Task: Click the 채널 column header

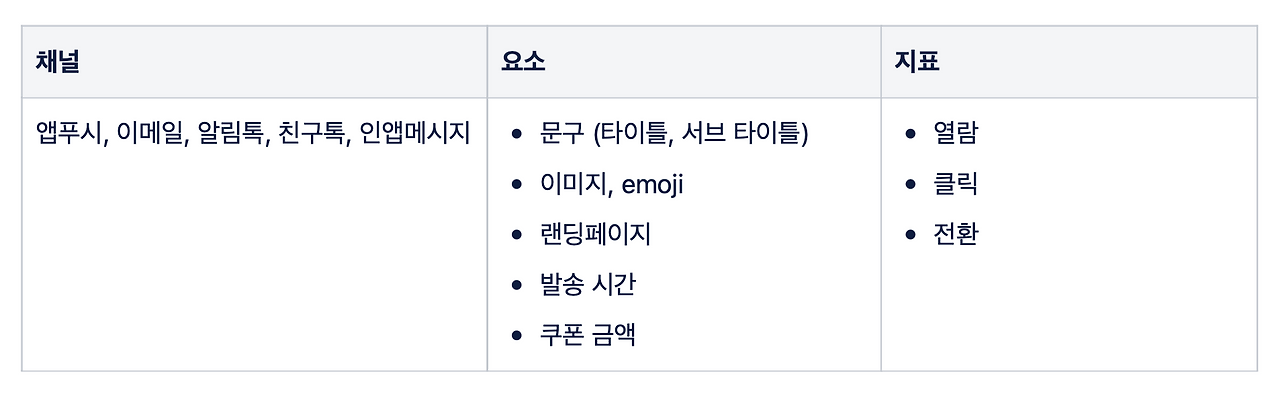Action: [x=58, y=62]
